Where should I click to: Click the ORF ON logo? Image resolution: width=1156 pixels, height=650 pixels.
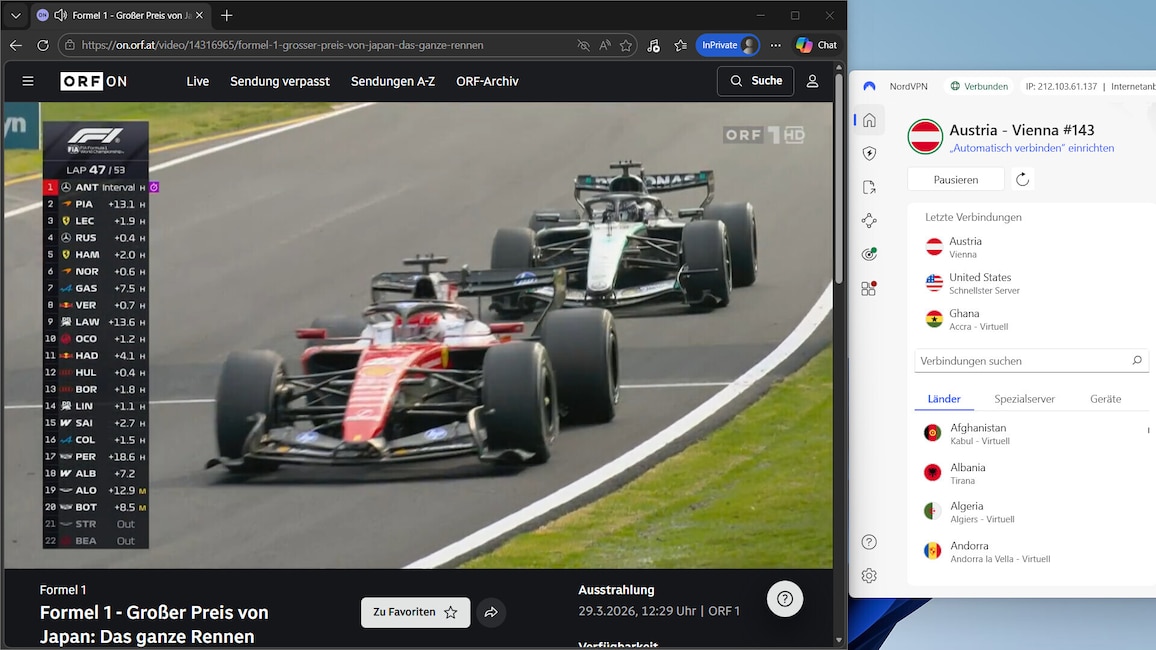(94, 81)
